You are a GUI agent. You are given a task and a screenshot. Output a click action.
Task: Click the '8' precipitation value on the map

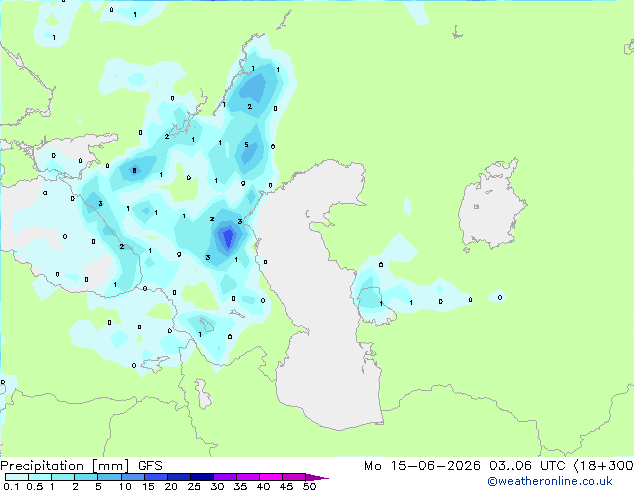[135, 170]
